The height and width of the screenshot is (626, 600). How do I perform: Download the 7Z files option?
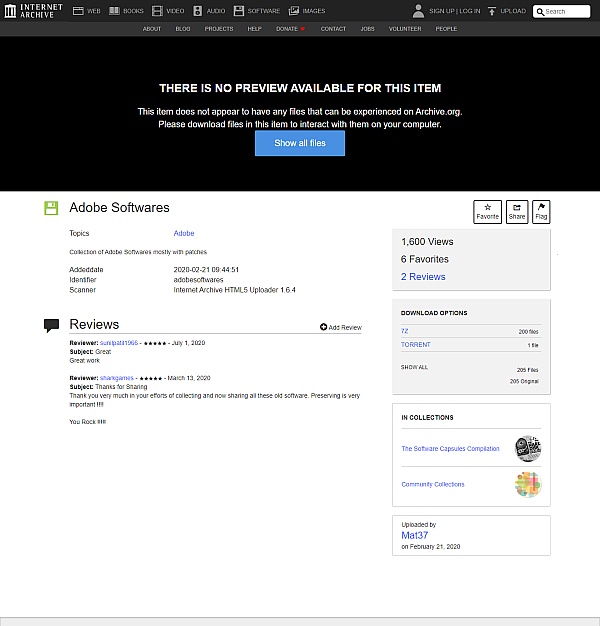point(404,331)
